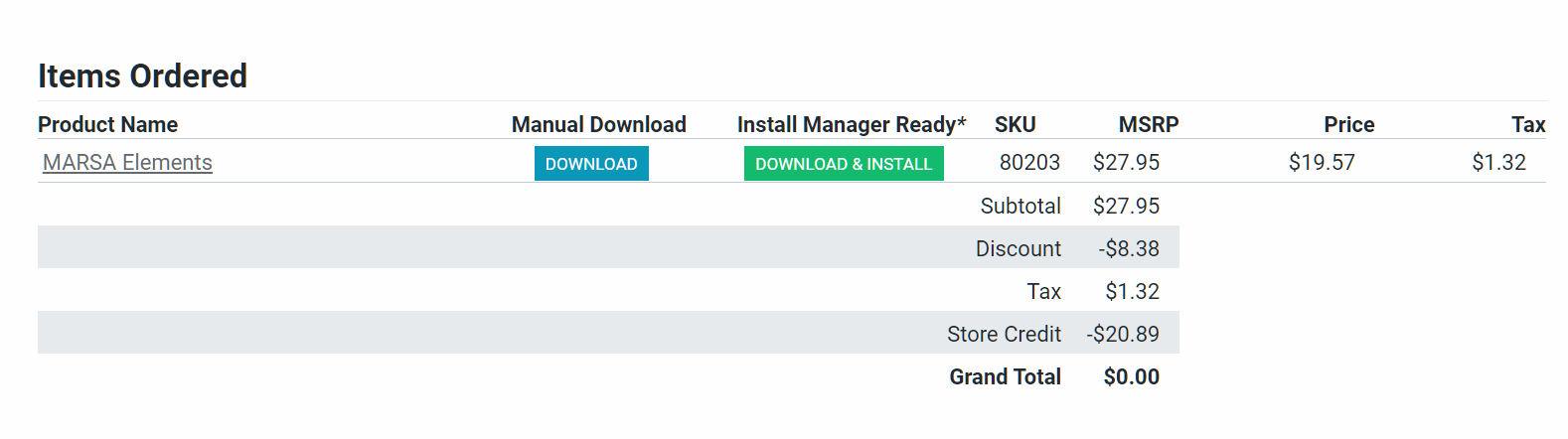Select the SKU number 80203
This screenshot has width=1568, height=439.
tap(1029, 163)
